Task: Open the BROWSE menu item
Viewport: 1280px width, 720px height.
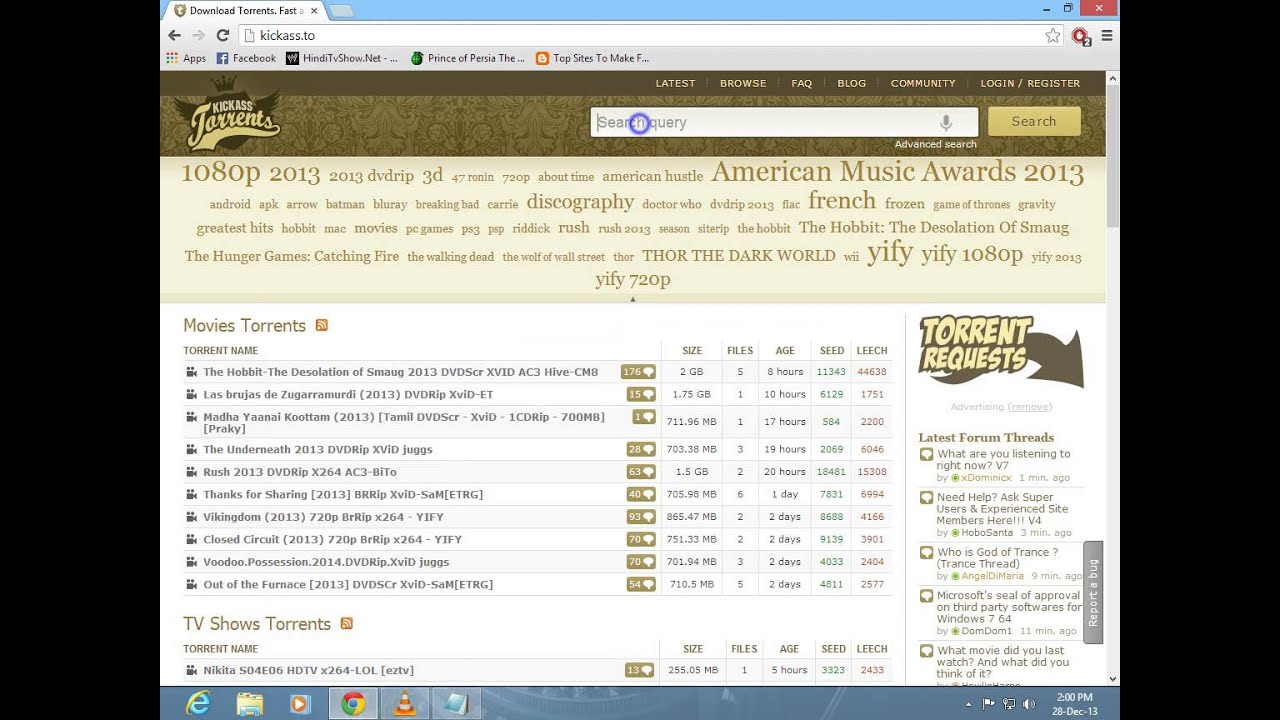Action: click(743, 83)
